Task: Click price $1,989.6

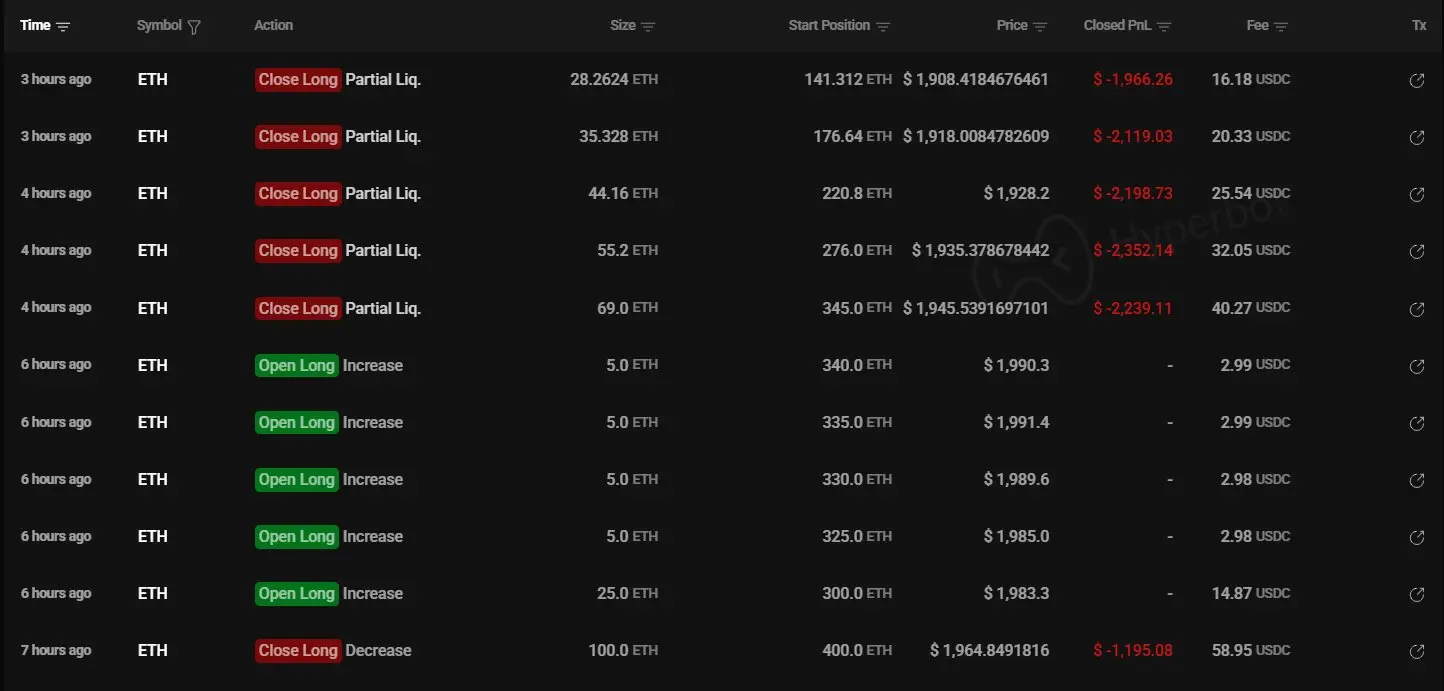Action: [x=1016, y=480]
